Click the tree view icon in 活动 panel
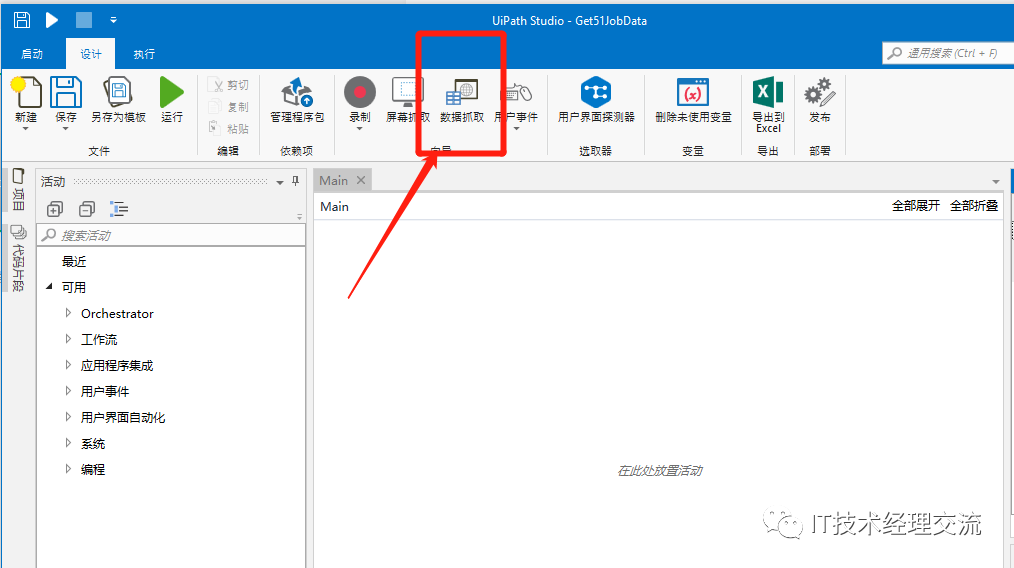The height and width of the screenshot is (568, 1014). [118, 209]
